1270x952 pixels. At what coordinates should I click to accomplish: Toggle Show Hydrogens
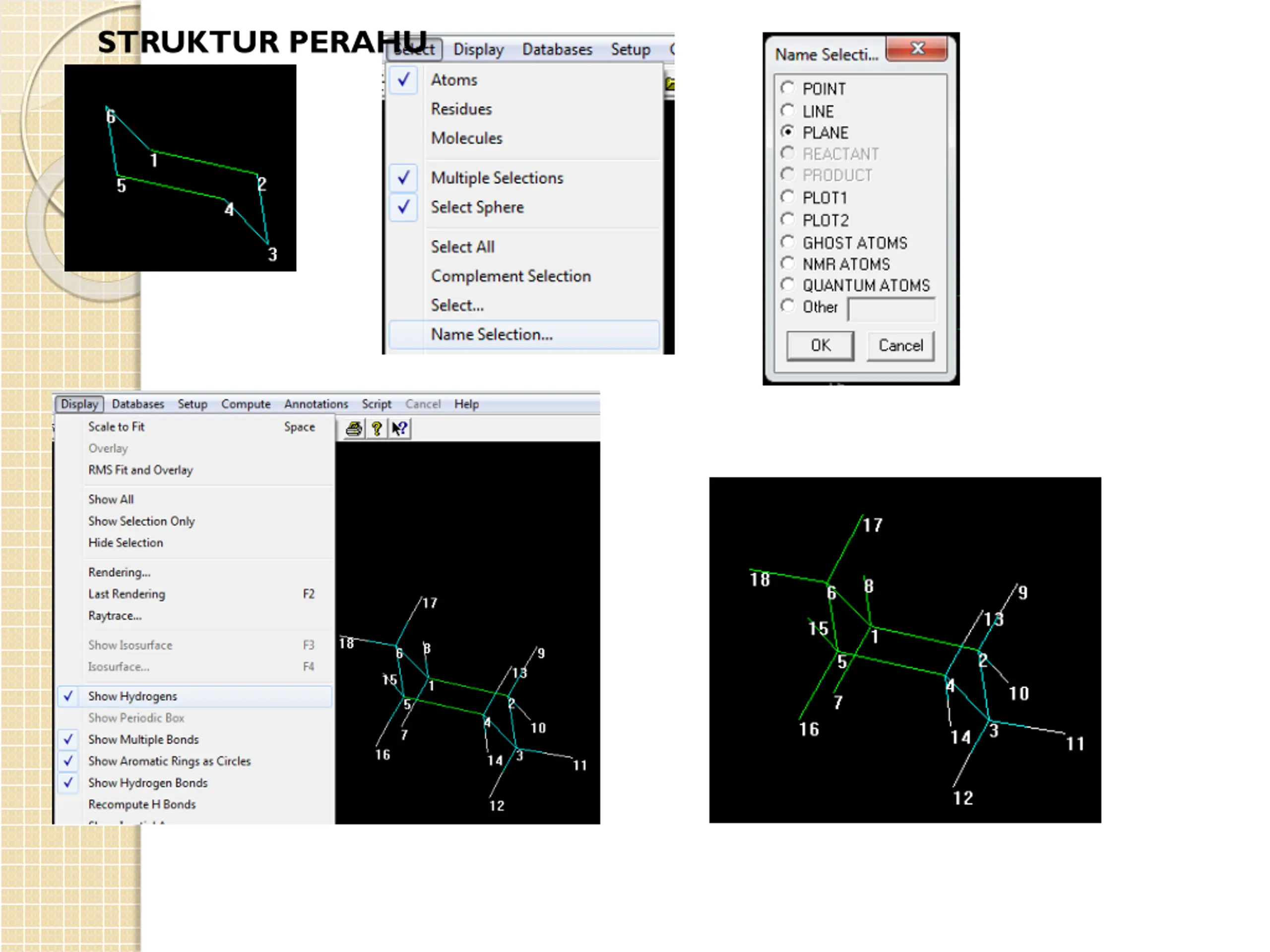(194, 696)
